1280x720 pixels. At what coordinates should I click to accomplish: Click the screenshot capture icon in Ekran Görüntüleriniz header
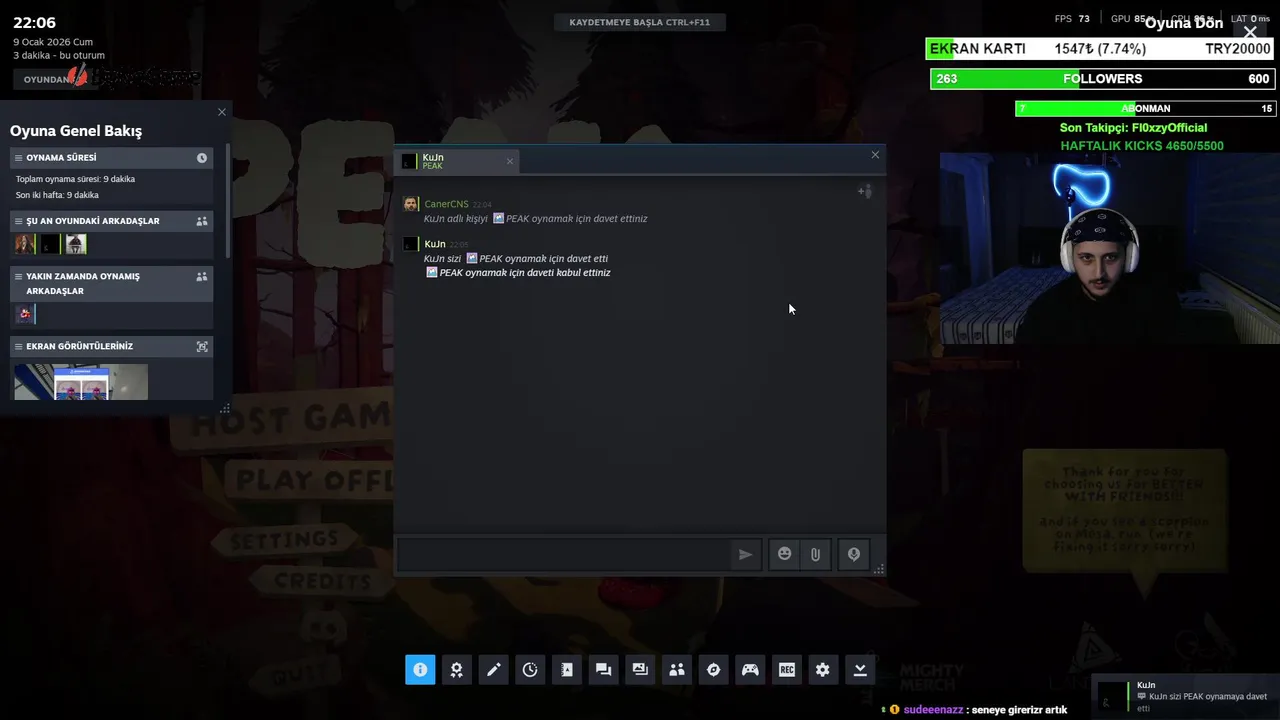click(x=202, y=347)
